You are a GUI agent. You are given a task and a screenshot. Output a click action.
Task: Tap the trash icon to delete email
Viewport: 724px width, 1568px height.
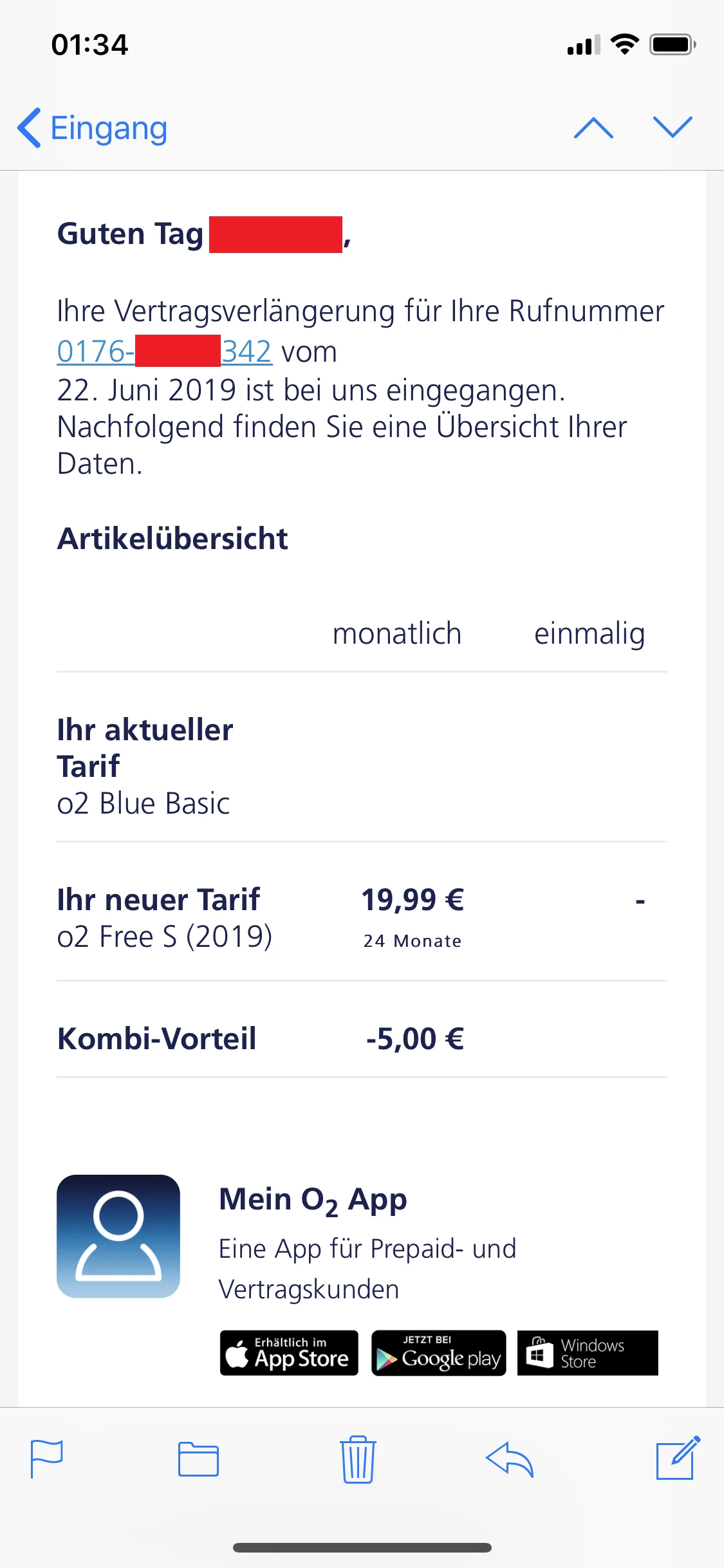(x=358, y=1459)
